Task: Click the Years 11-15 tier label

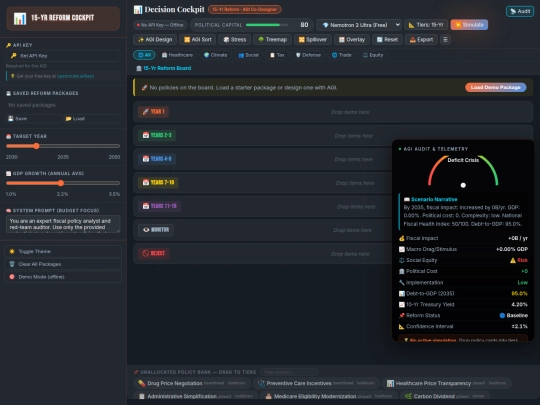Action: 159,206
